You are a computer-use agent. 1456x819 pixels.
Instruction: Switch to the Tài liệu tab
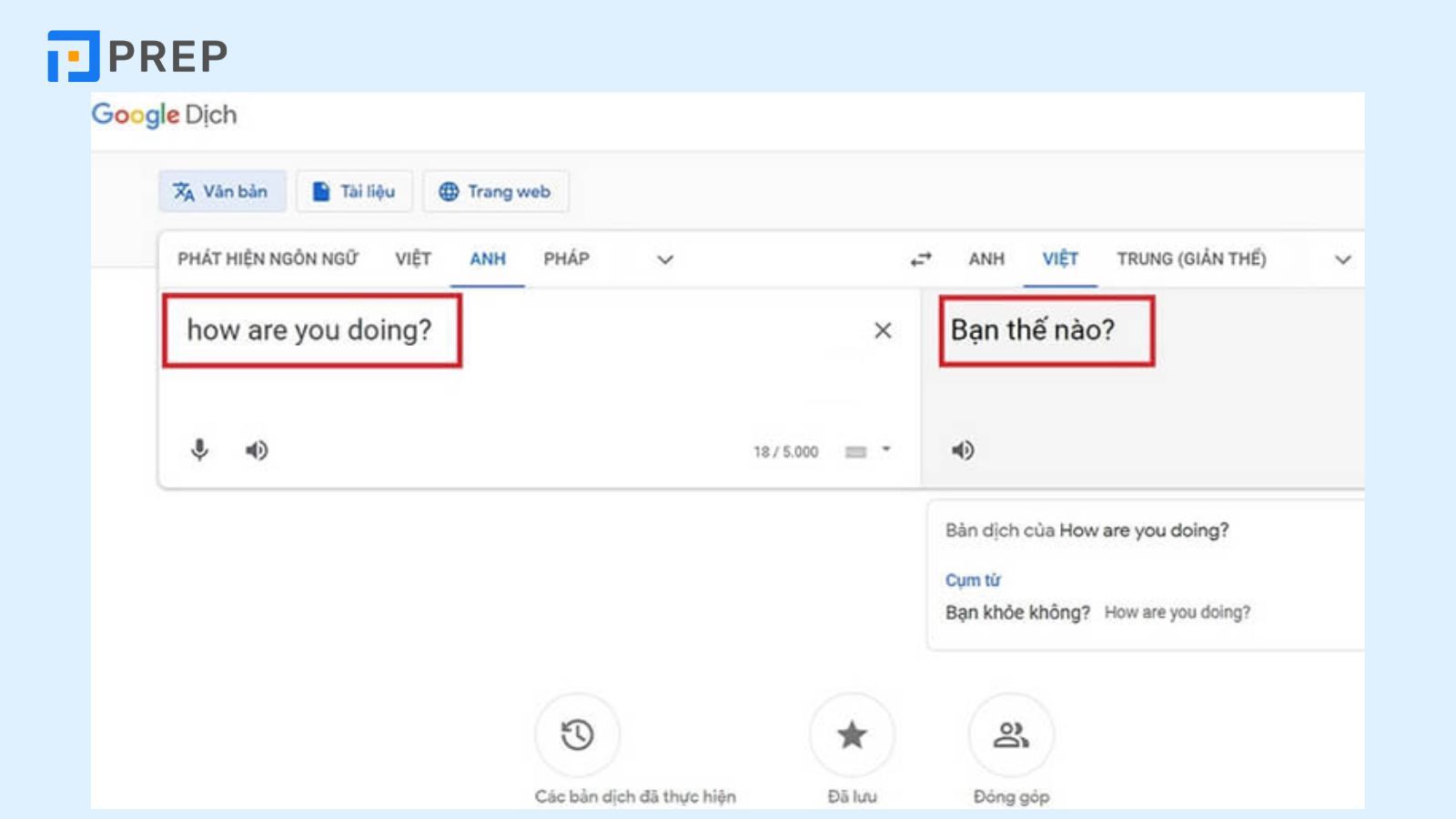(355, 192)
